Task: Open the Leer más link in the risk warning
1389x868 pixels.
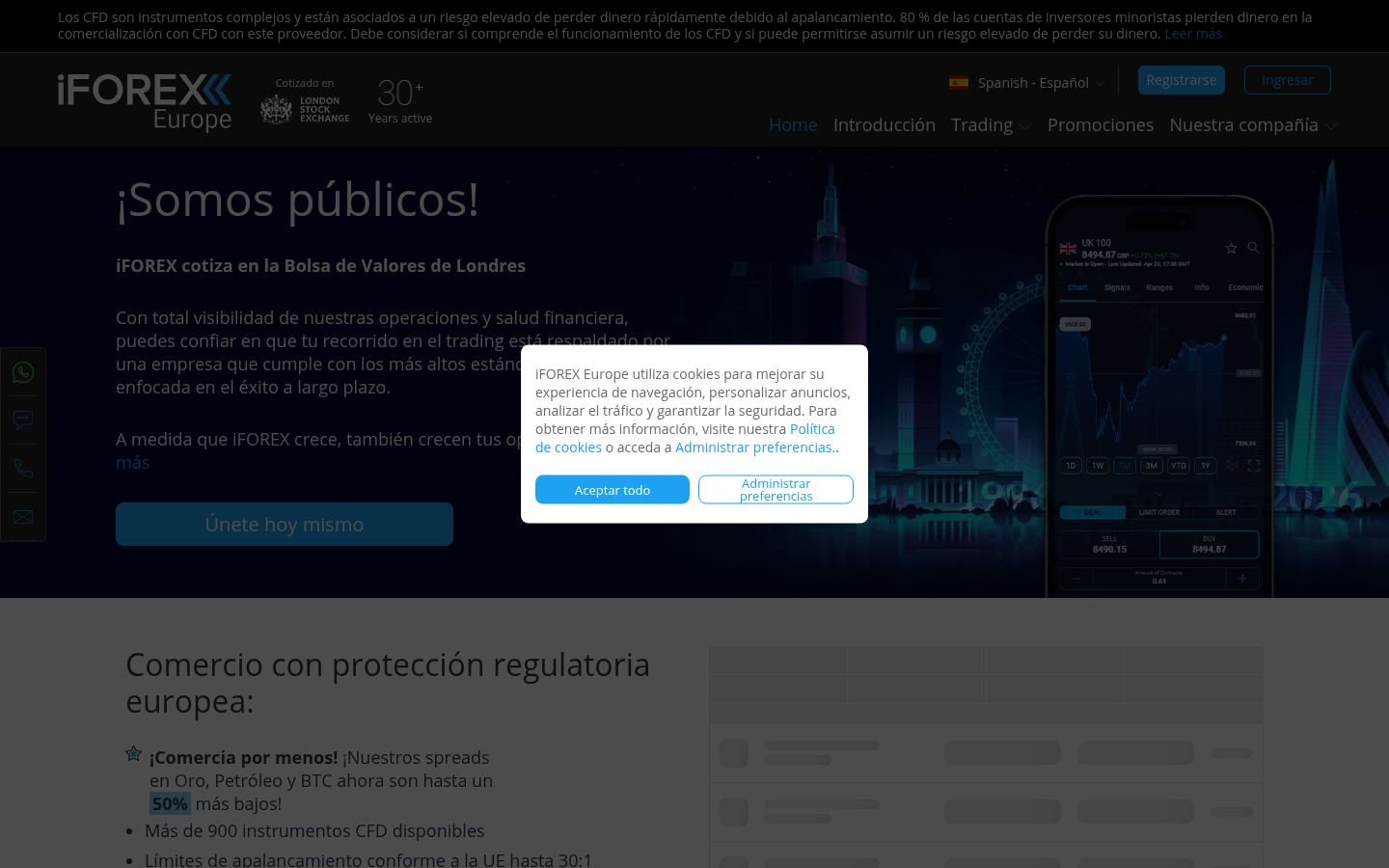Action: [x=1193, y=34]
